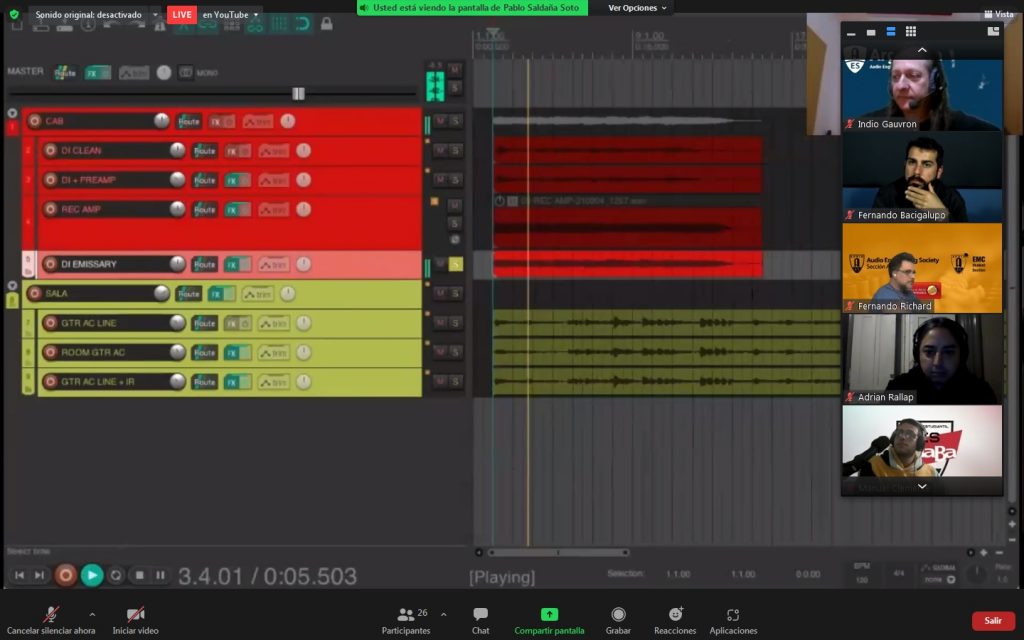This screenshot has height=640, width=1024.
Task: Arm the DI CLEAN track for recording
Action: (50, 151)
